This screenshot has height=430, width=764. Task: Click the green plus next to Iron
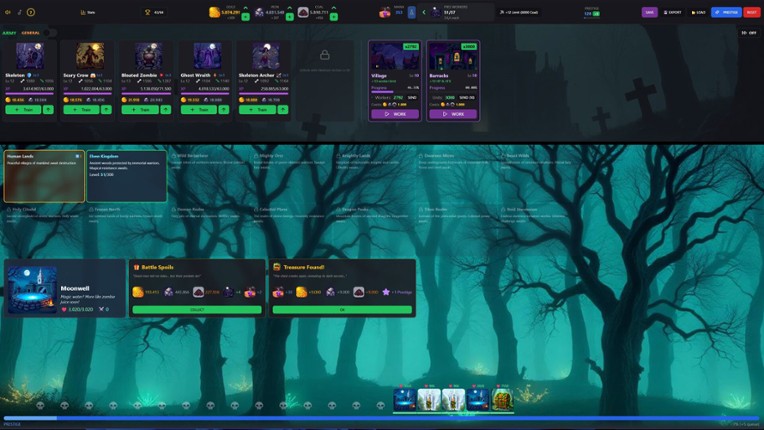click(289, 16)
